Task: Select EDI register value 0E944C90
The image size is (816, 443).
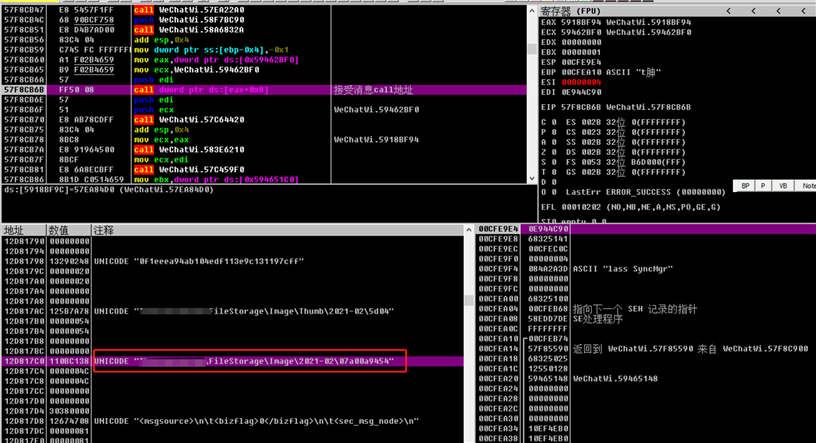Action: 581,92
